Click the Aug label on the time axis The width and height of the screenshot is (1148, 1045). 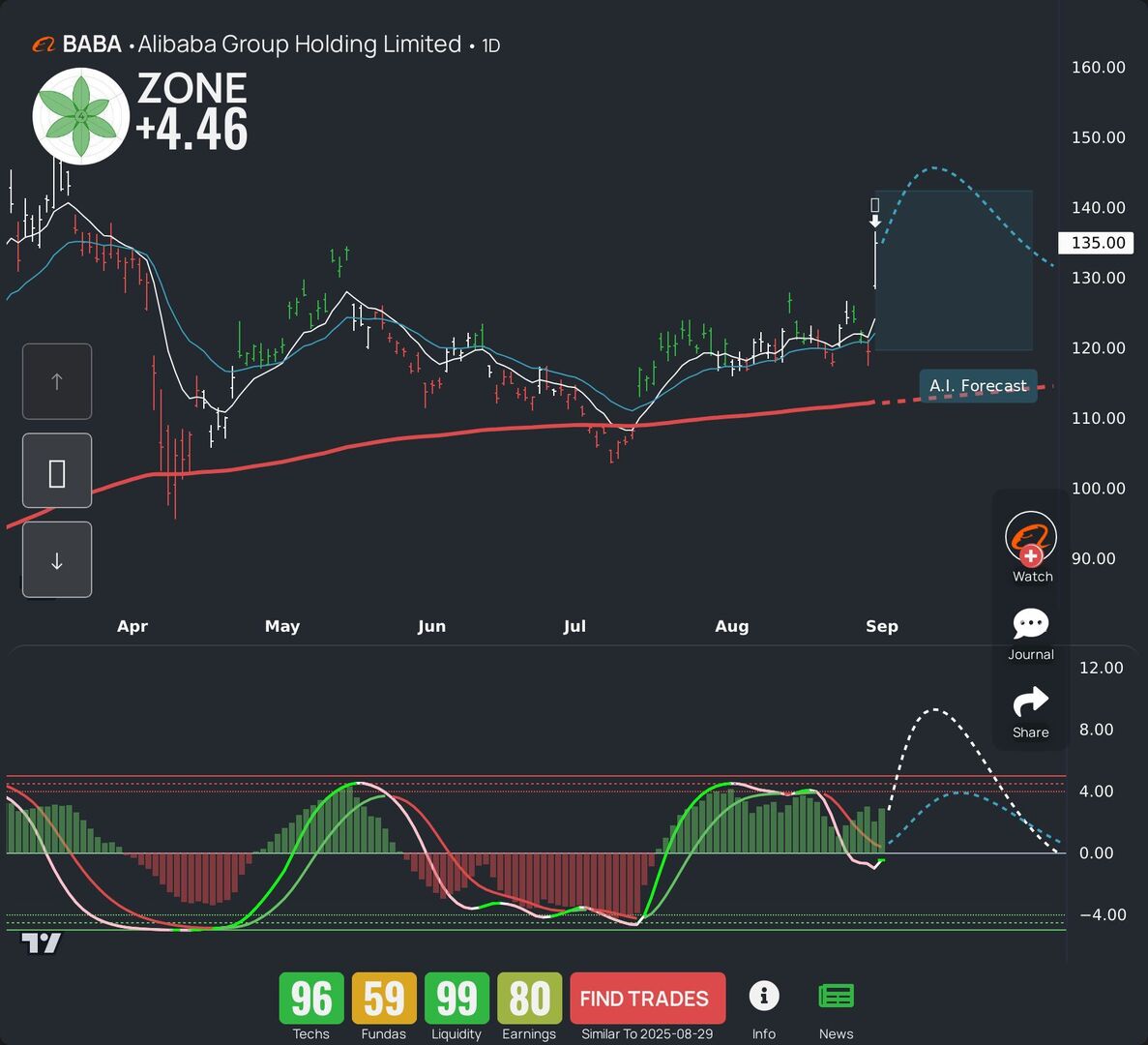732,626
